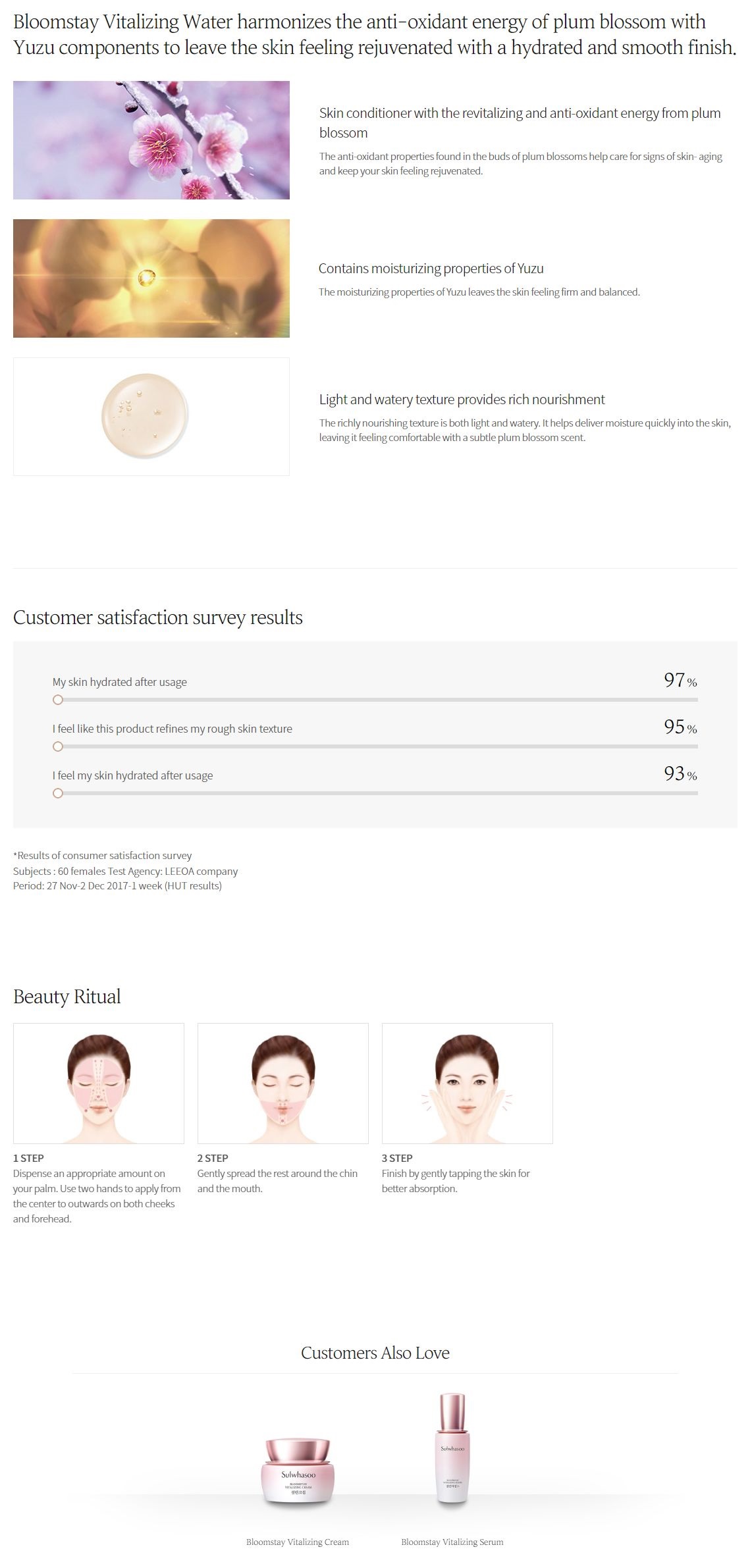
Task: Click the 'Beauty Ritual' heading
Action: point(67,997)
